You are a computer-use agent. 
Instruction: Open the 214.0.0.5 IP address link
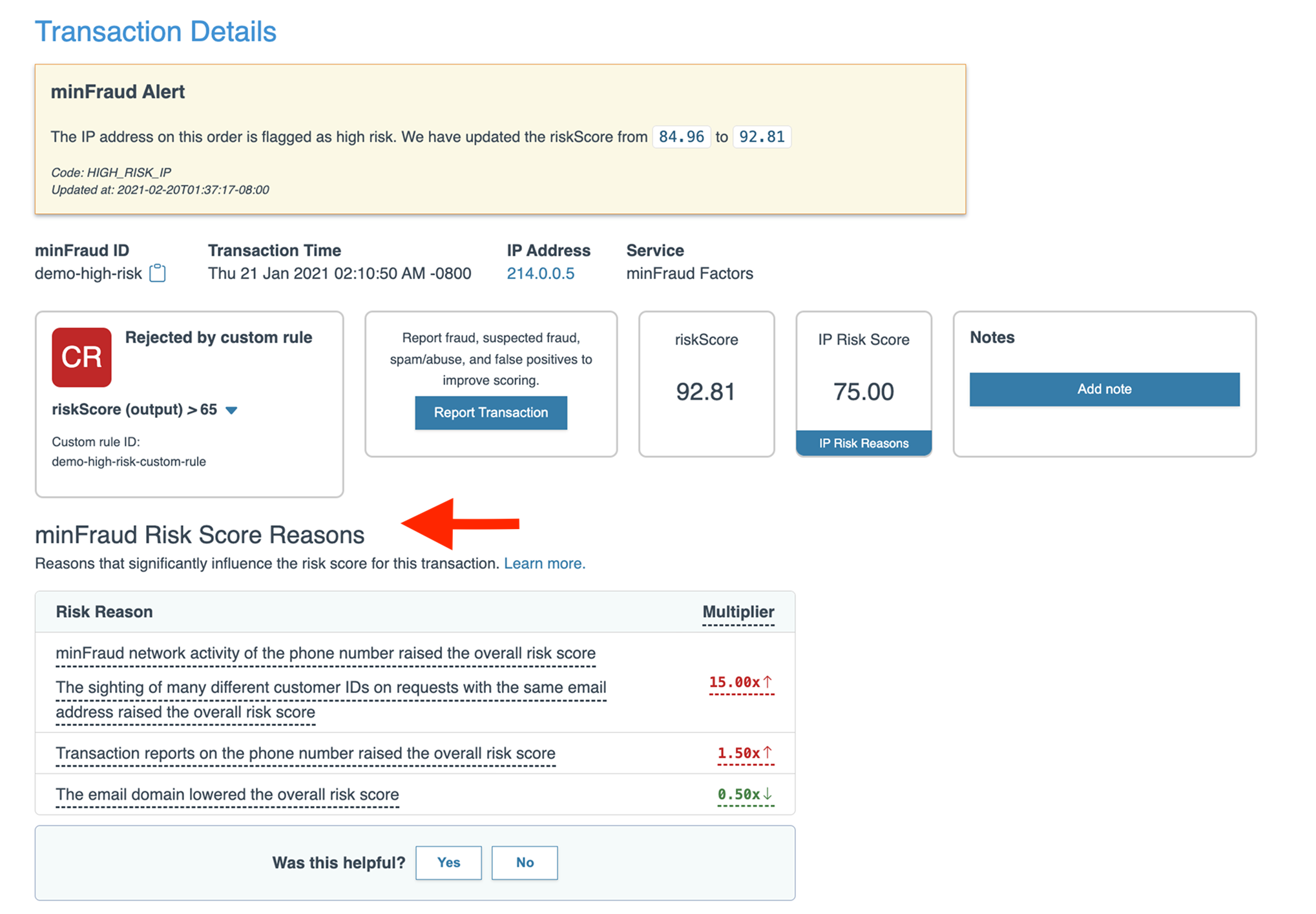click(x=540, y=274)
